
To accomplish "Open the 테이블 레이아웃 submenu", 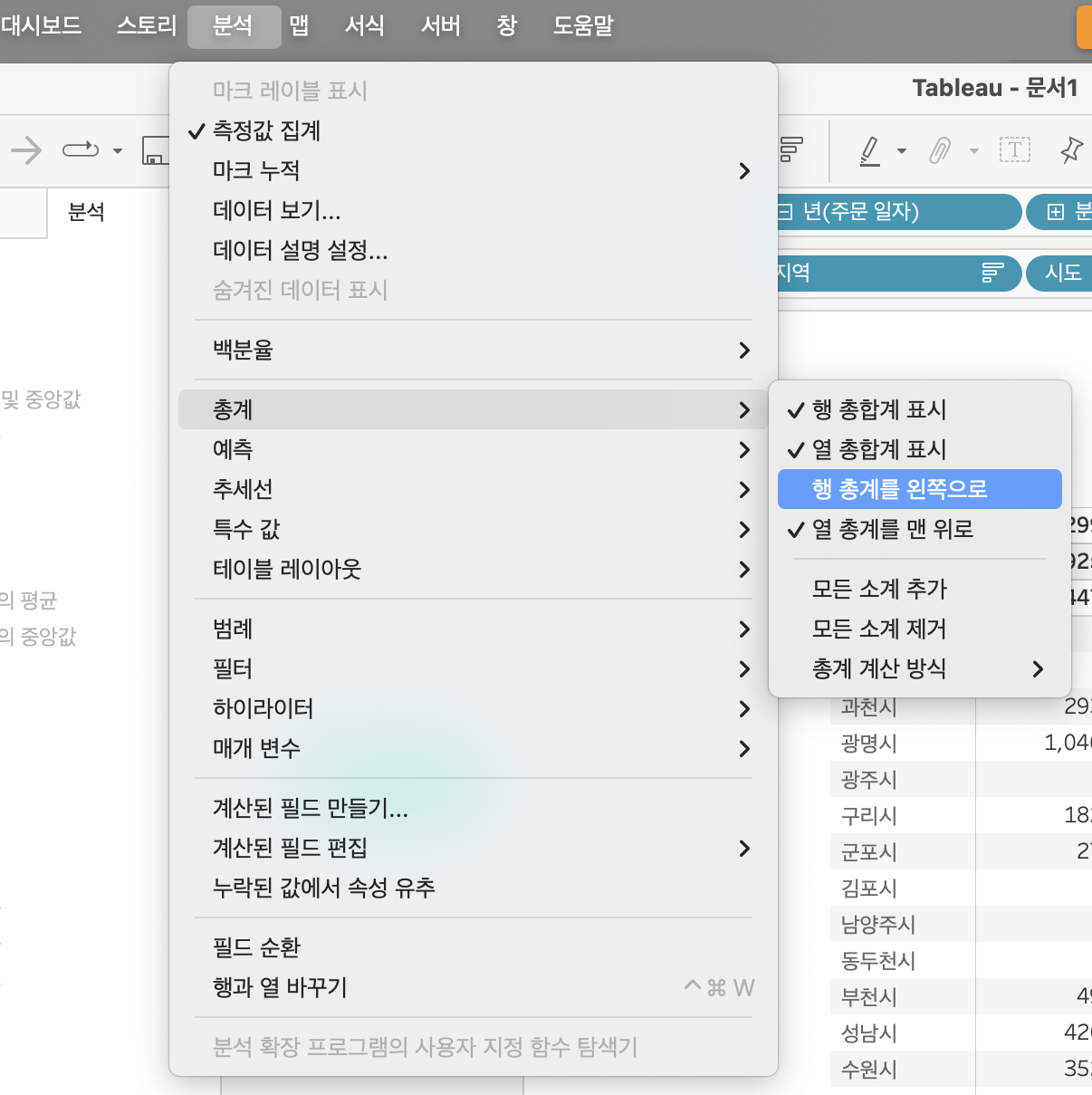I will (473, 569).
